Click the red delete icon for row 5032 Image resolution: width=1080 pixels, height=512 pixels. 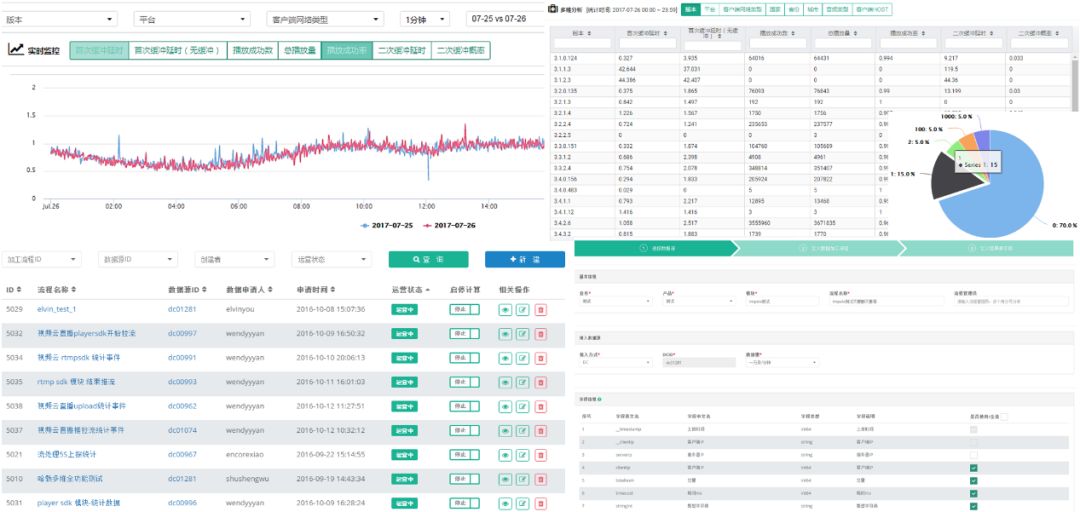(540, 333)
